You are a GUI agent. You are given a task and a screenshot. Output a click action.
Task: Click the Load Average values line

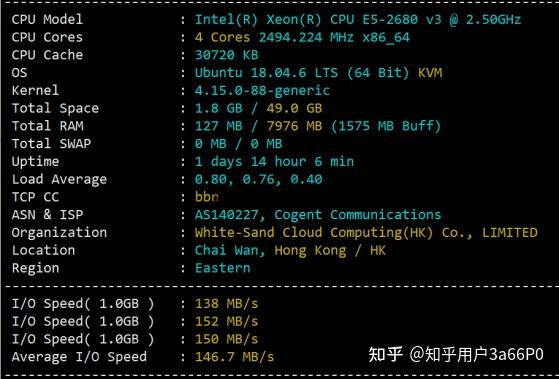click(258, 179)
